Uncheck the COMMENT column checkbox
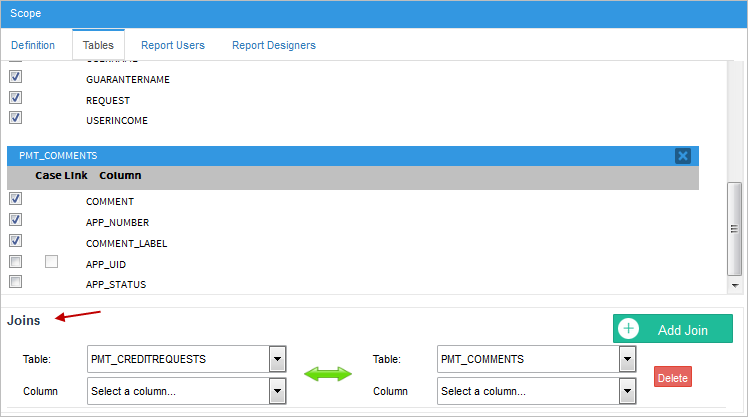748x417 pixels. (x=15, y=199)
